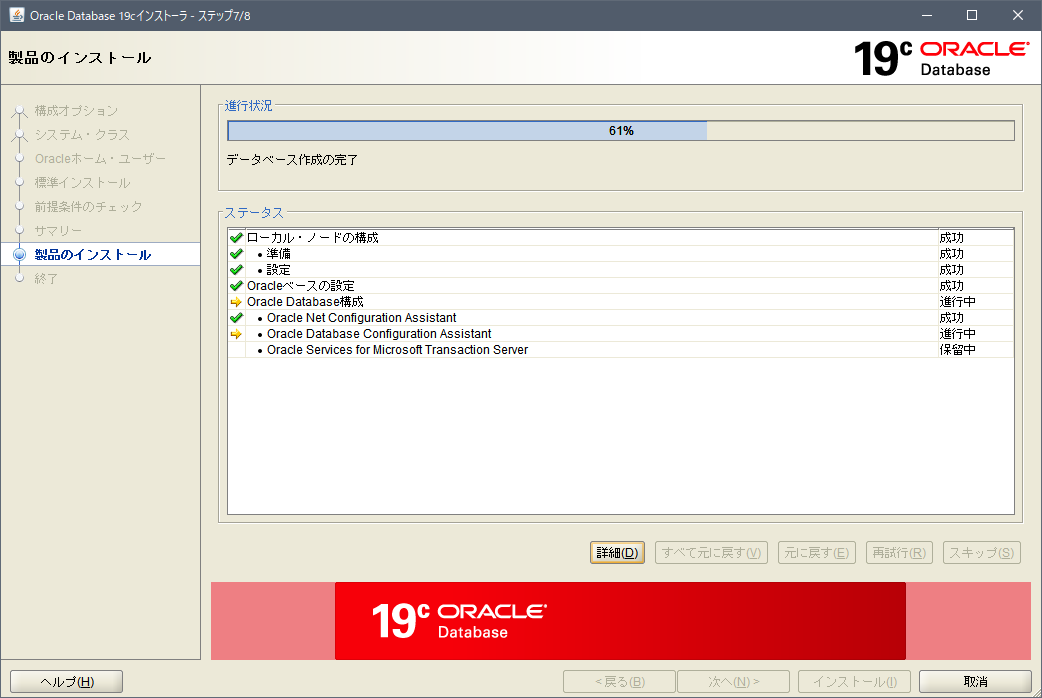Image resolution: width=1042 pixels, height=698 pixels.
Task: Click 成功 status of ローカル・ノードの構成 row
Action: 952,237
